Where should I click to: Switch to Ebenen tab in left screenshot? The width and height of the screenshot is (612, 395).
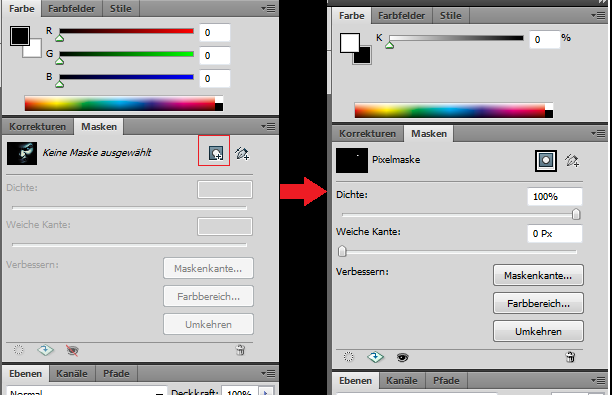point(25,374)
